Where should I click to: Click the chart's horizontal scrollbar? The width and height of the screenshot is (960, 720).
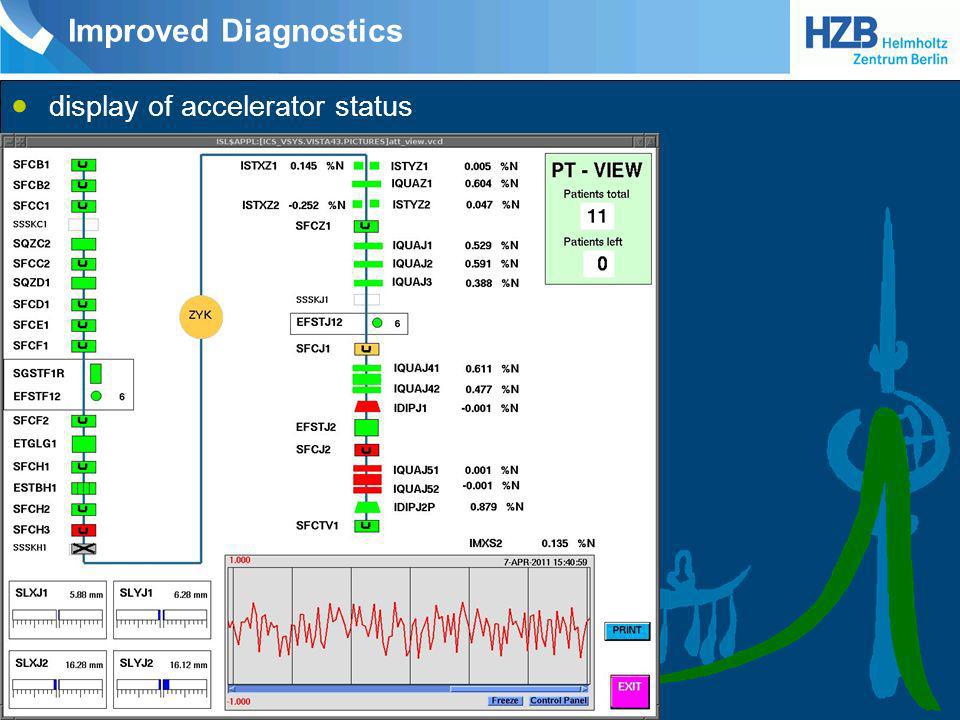tap(408, 689)
